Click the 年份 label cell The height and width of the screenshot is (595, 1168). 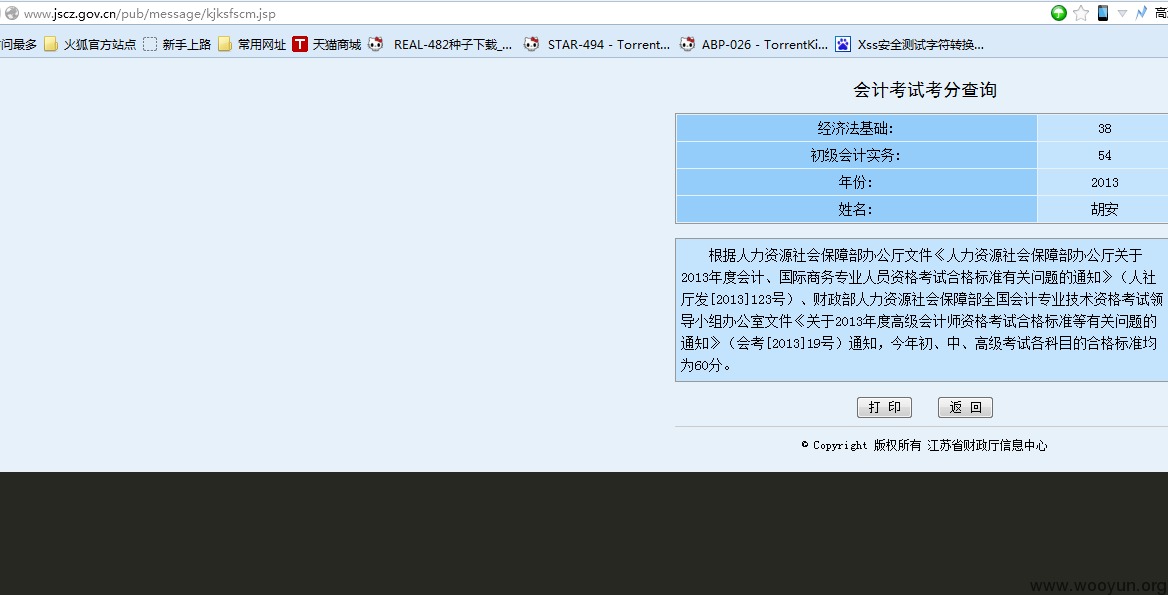(x=857, y=182)
